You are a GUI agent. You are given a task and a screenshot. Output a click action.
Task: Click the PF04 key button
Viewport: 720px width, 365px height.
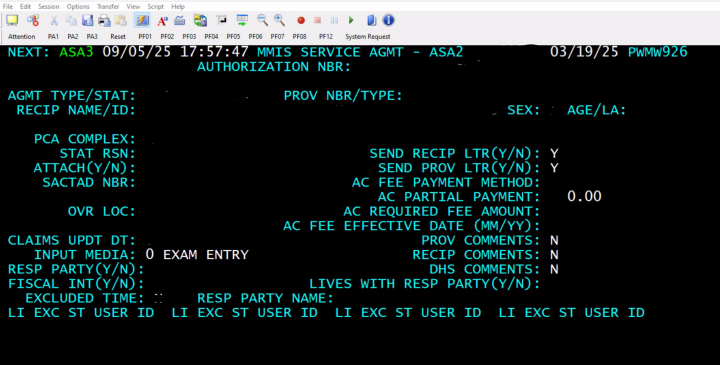coord(211,36)
